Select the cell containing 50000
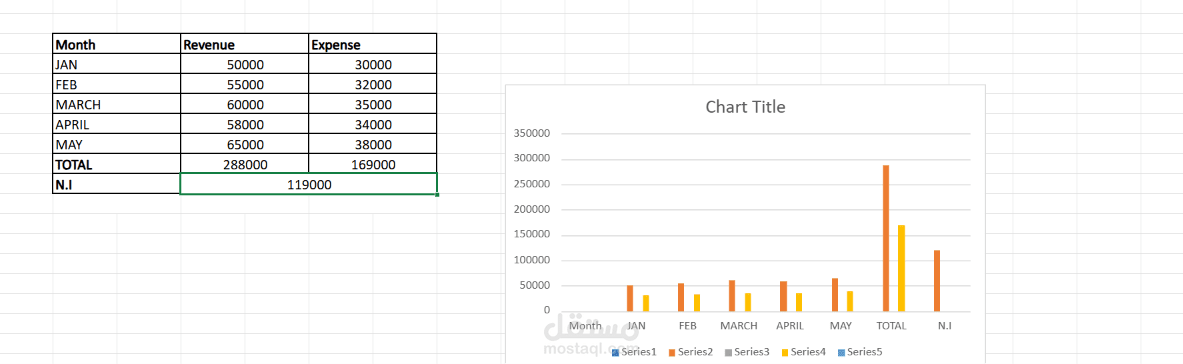The width and height of the screenshot is (1183, 364). pos(244,65)
